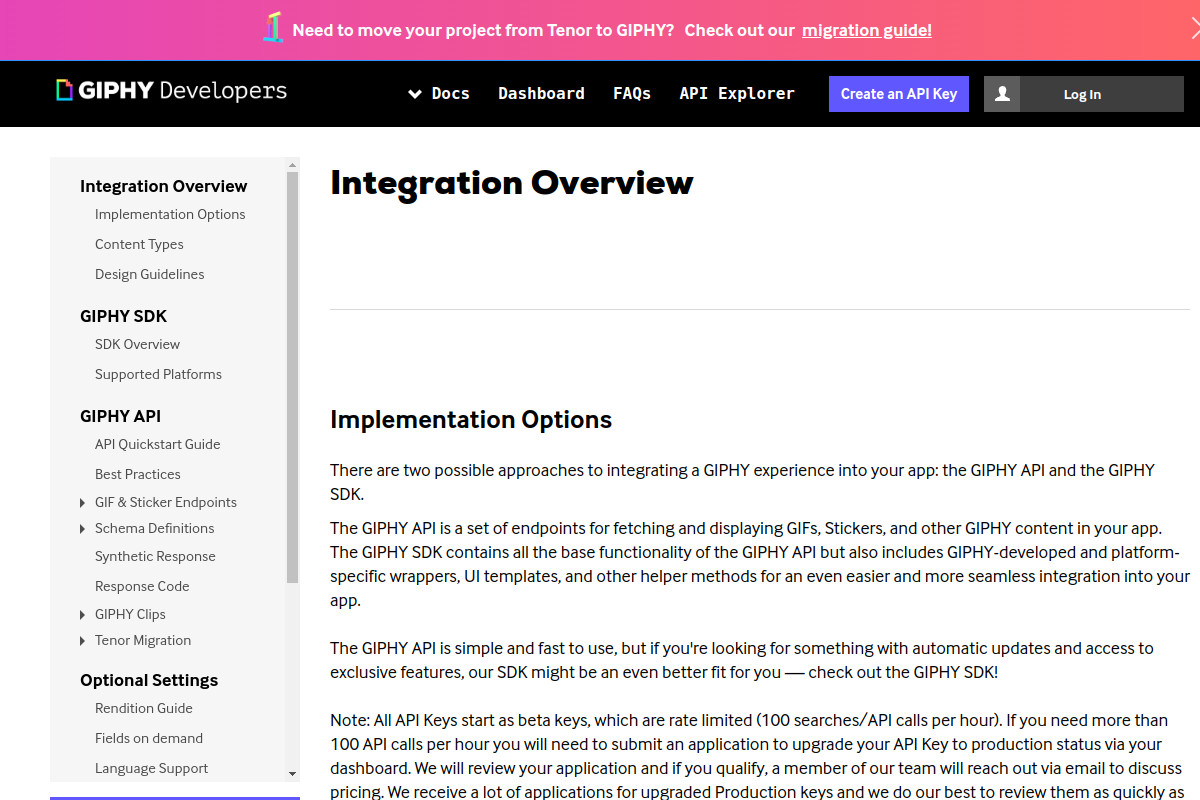This screenshot has height=800, width=1200.
Task: Click the sidebar scroll-down arrow
Action: 292,774
